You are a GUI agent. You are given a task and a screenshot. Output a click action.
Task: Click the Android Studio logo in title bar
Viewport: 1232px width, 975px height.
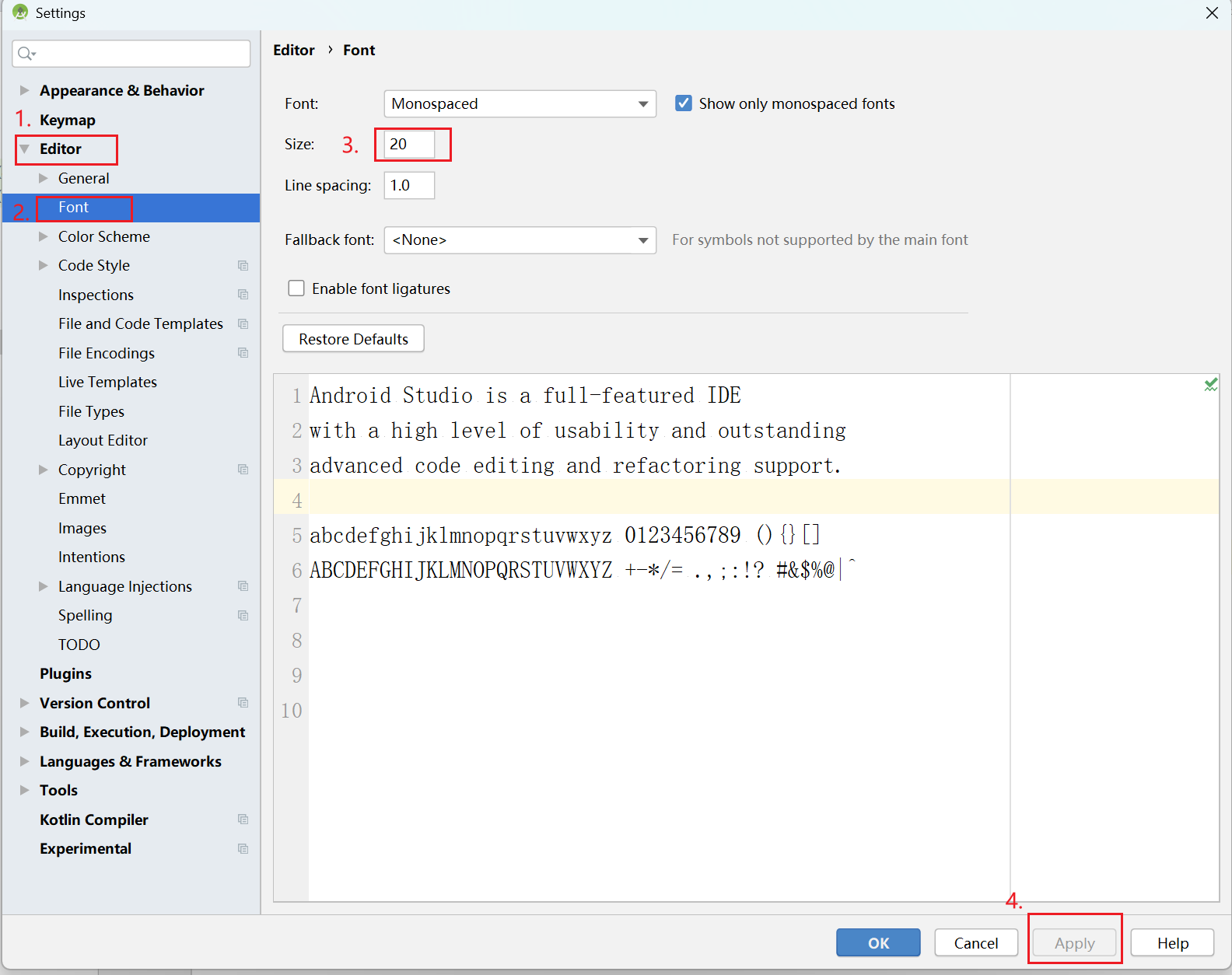(20, 12)
